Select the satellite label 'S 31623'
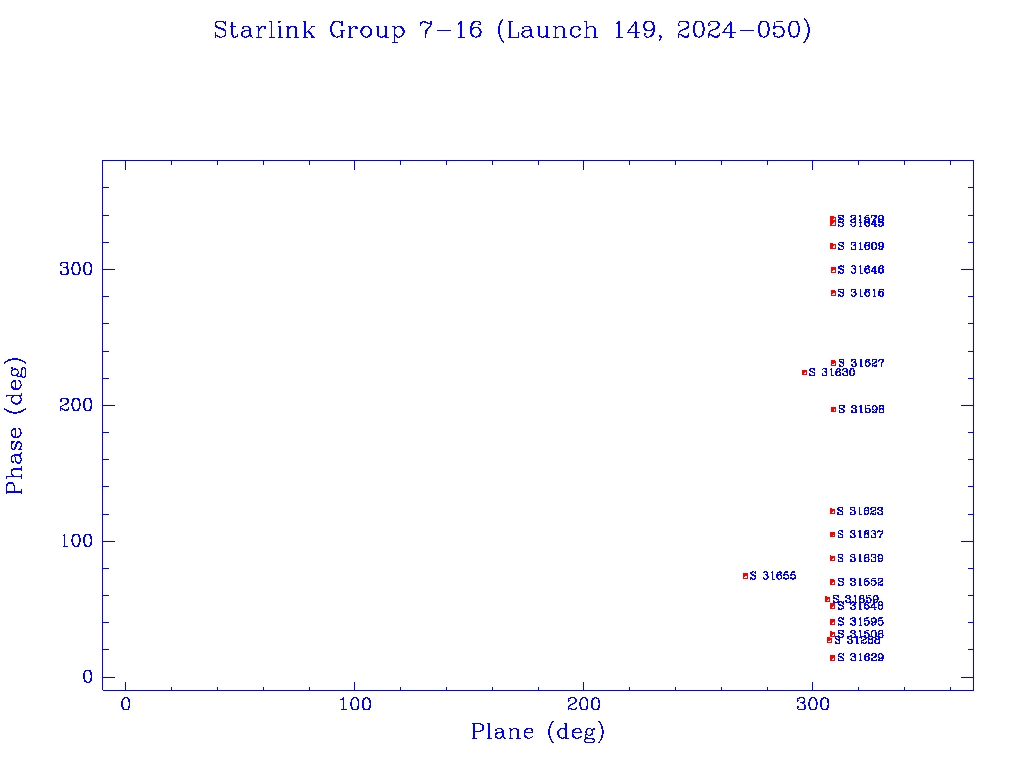This screenshot has height=768, width=1024. (x=860, y=511)
